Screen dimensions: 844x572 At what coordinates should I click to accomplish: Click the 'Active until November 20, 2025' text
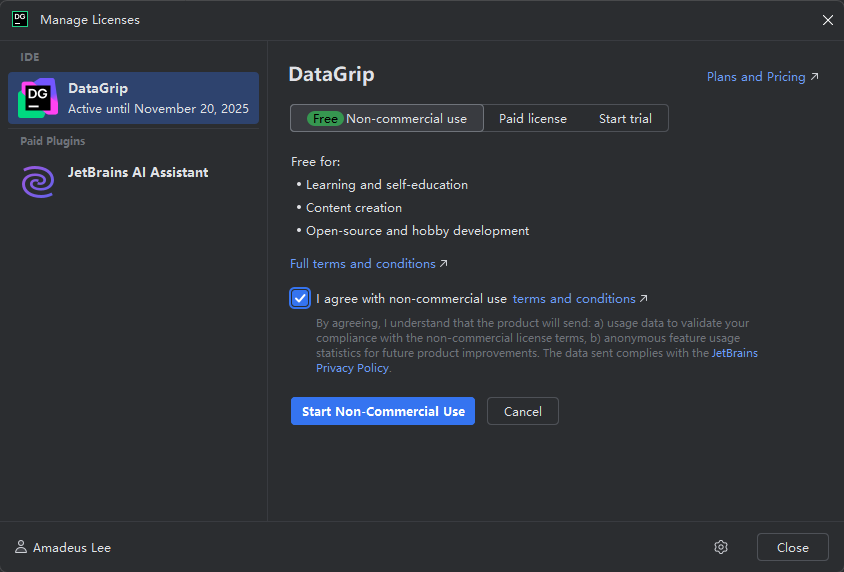click(158, 109)
